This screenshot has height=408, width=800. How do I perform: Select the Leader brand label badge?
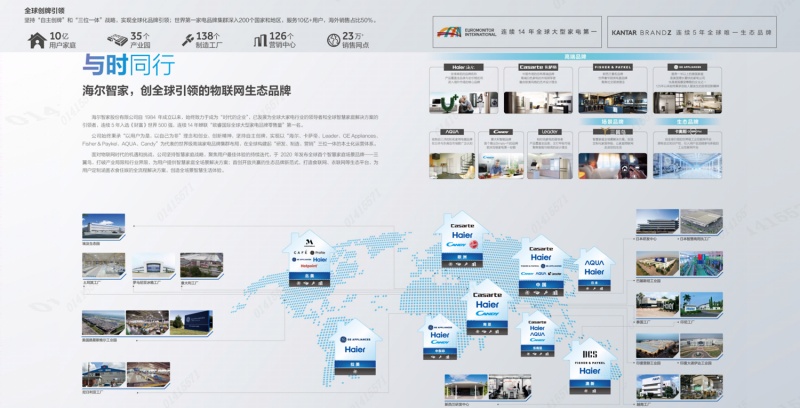pyautogui.click(x=550, y=132)
